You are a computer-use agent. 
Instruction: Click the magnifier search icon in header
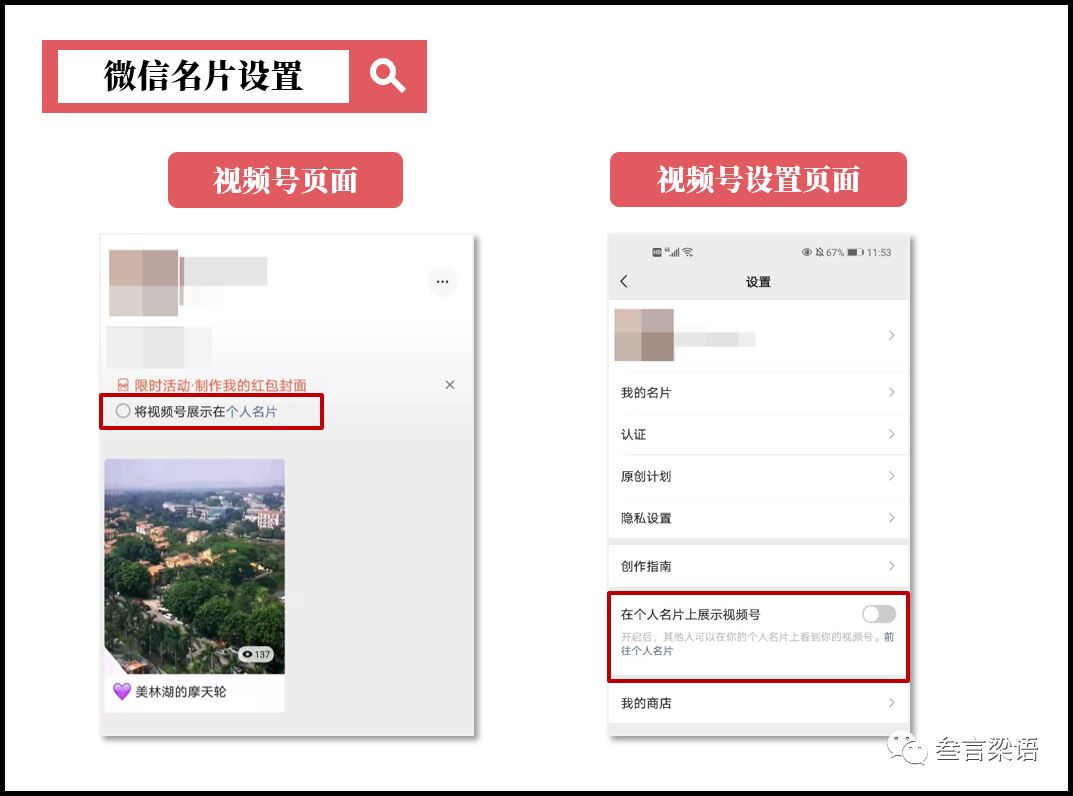[x=388, y=75]
